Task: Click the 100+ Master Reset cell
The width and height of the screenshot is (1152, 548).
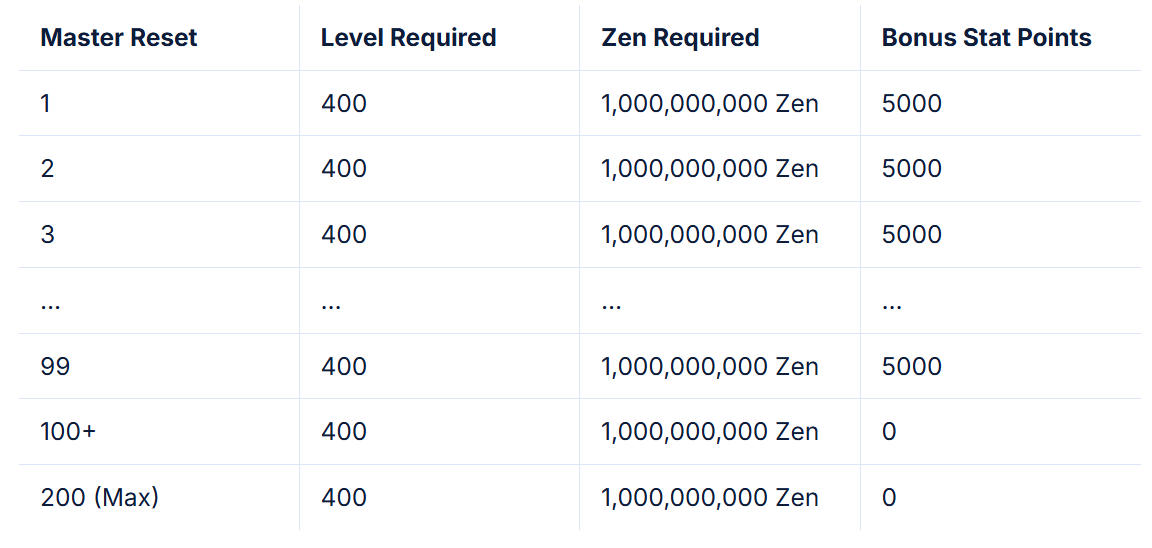Action: 68,432
